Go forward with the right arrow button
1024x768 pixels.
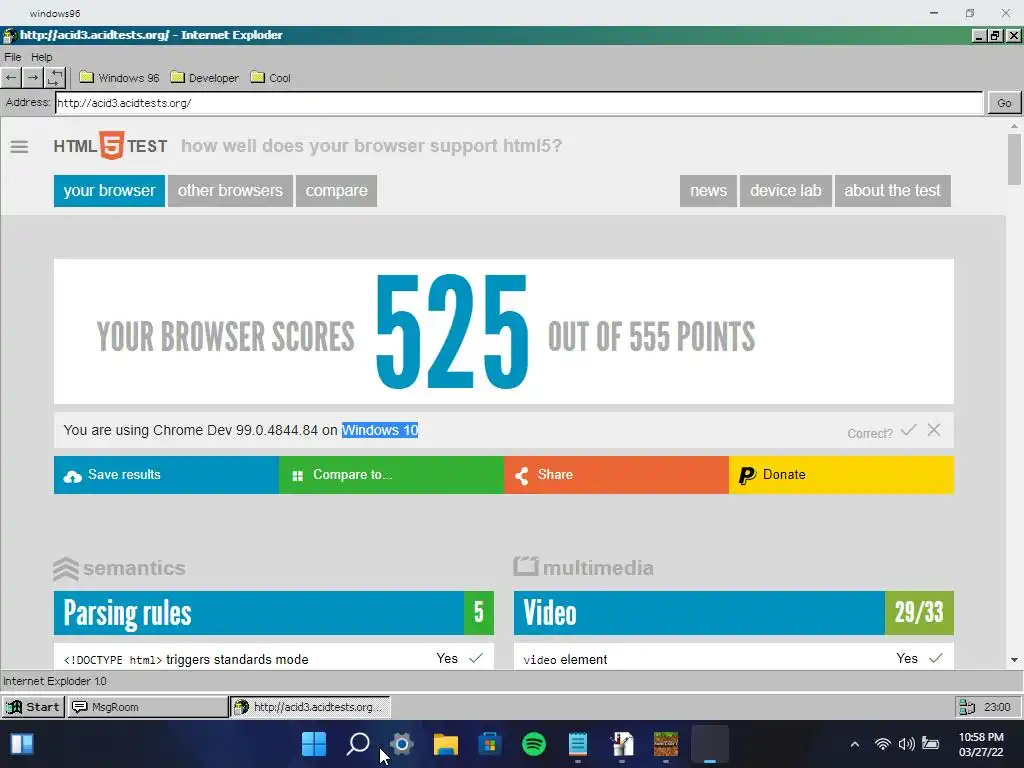[x=33, y=78]
